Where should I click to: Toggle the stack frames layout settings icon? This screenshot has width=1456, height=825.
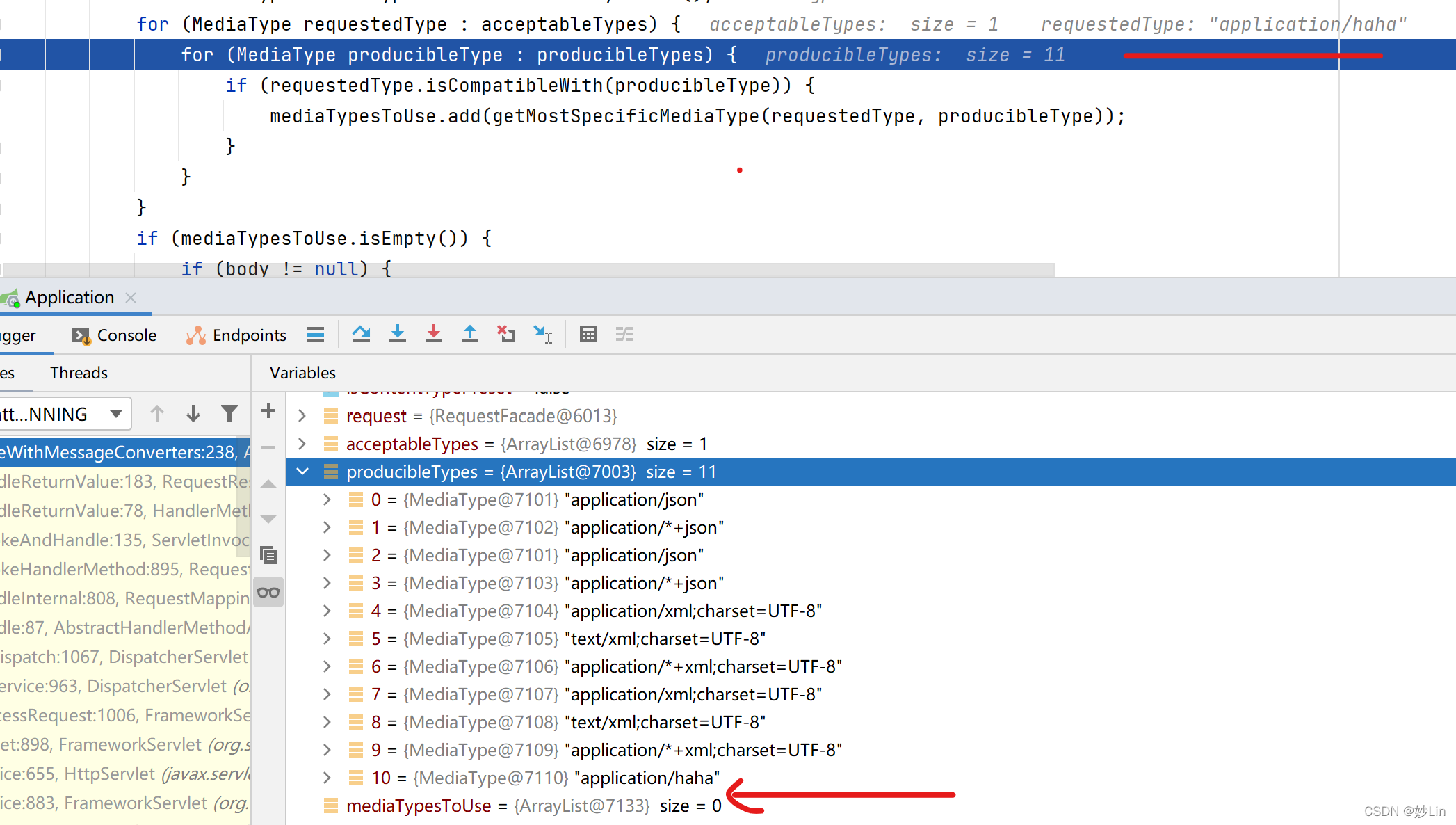pyautogui.click(x=316, y=335)
